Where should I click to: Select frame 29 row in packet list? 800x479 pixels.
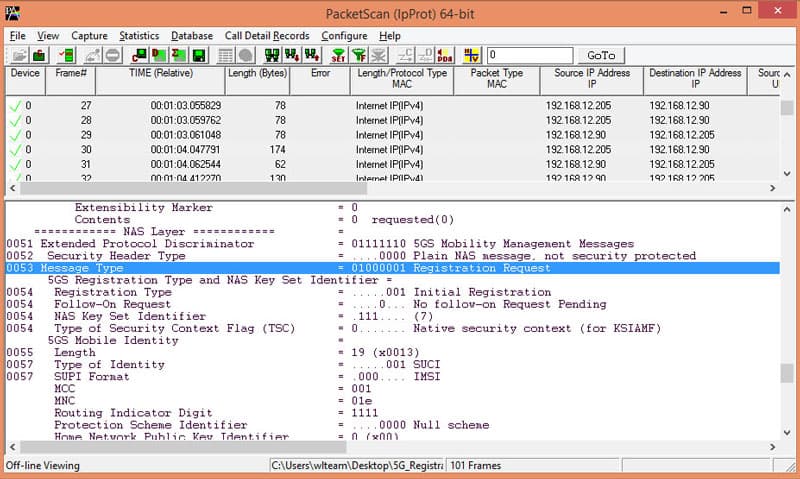(x=392, y=135)
